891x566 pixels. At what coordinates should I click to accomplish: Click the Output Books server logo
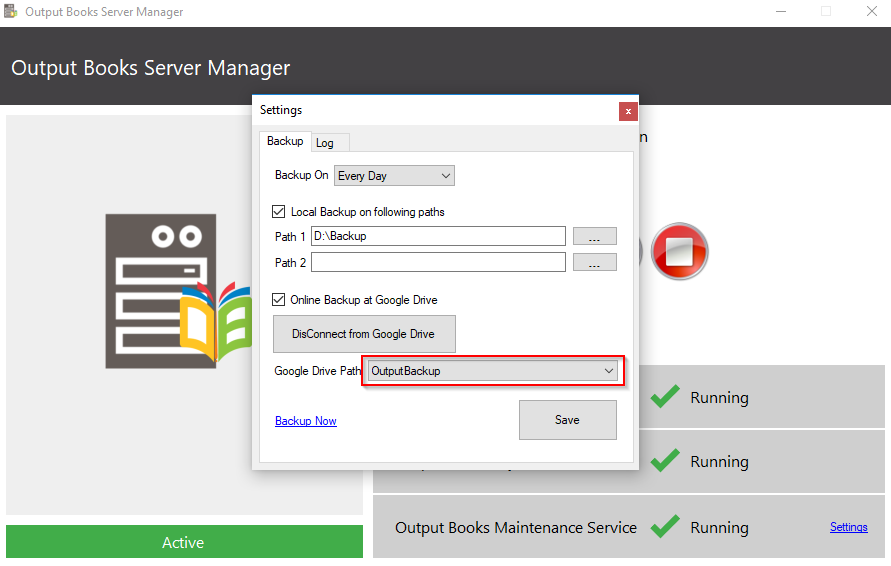coord(178,291)
